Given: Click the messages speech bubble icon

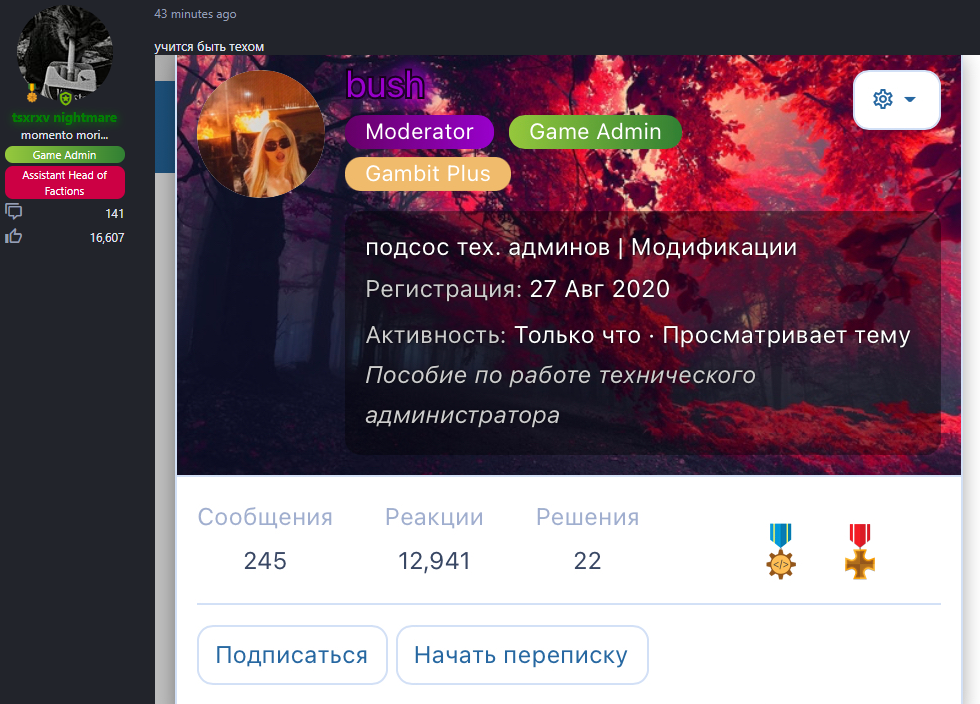Looking at the screenshot, I should click(x=14, y=211).
